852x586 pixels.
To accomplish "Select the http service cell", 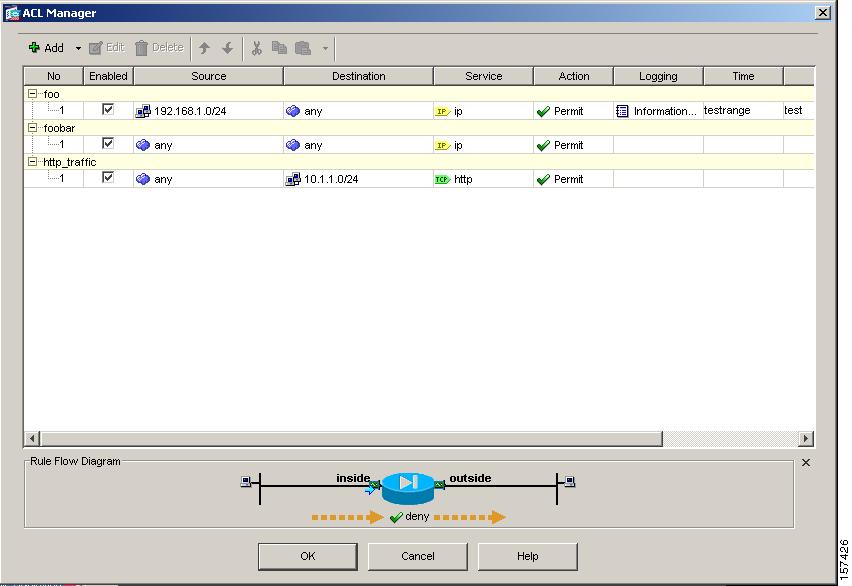I will pyautogui.click(x=484, y=179).
